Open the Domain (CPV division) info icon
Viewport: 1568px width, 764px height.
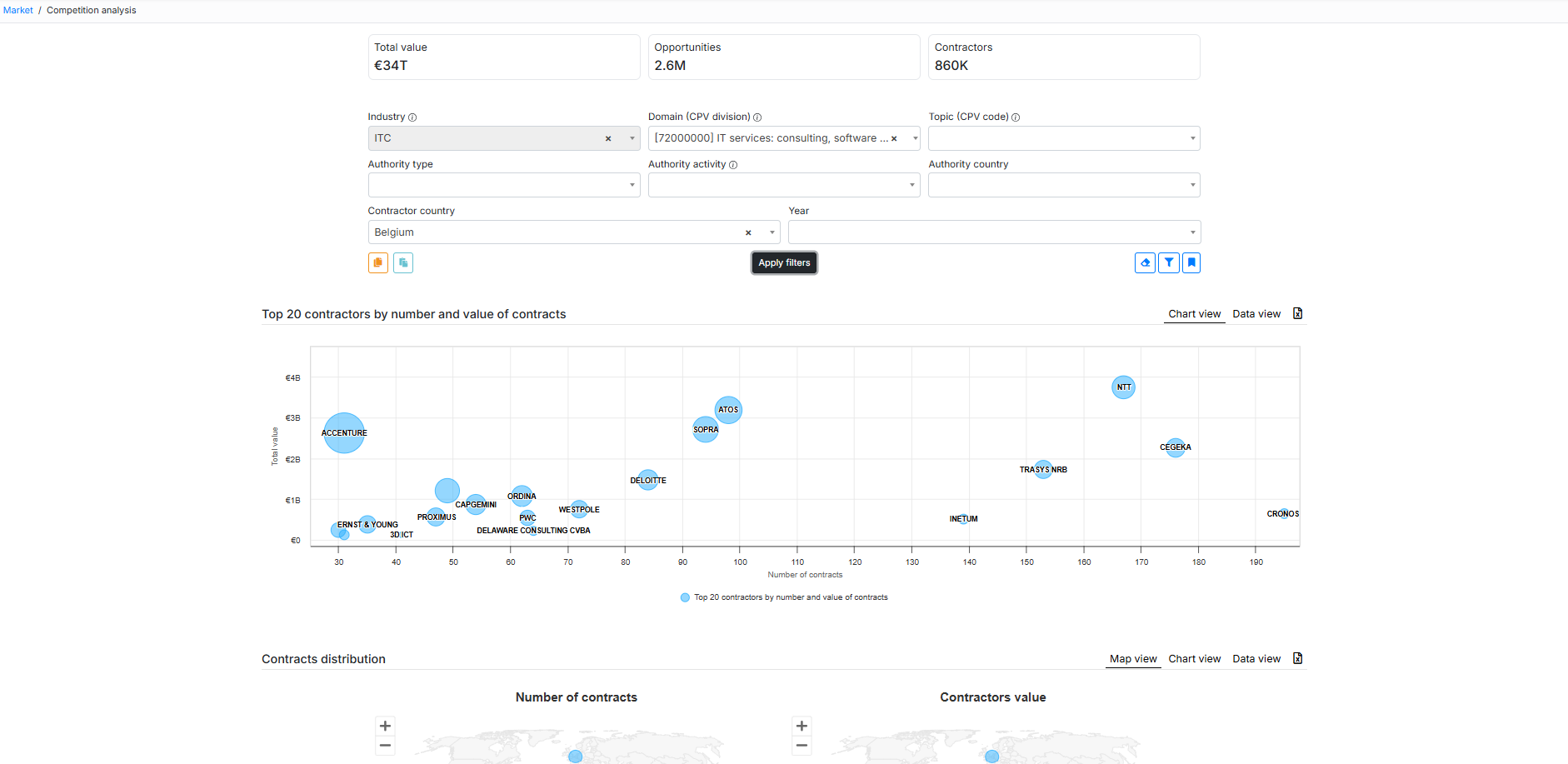757,117
